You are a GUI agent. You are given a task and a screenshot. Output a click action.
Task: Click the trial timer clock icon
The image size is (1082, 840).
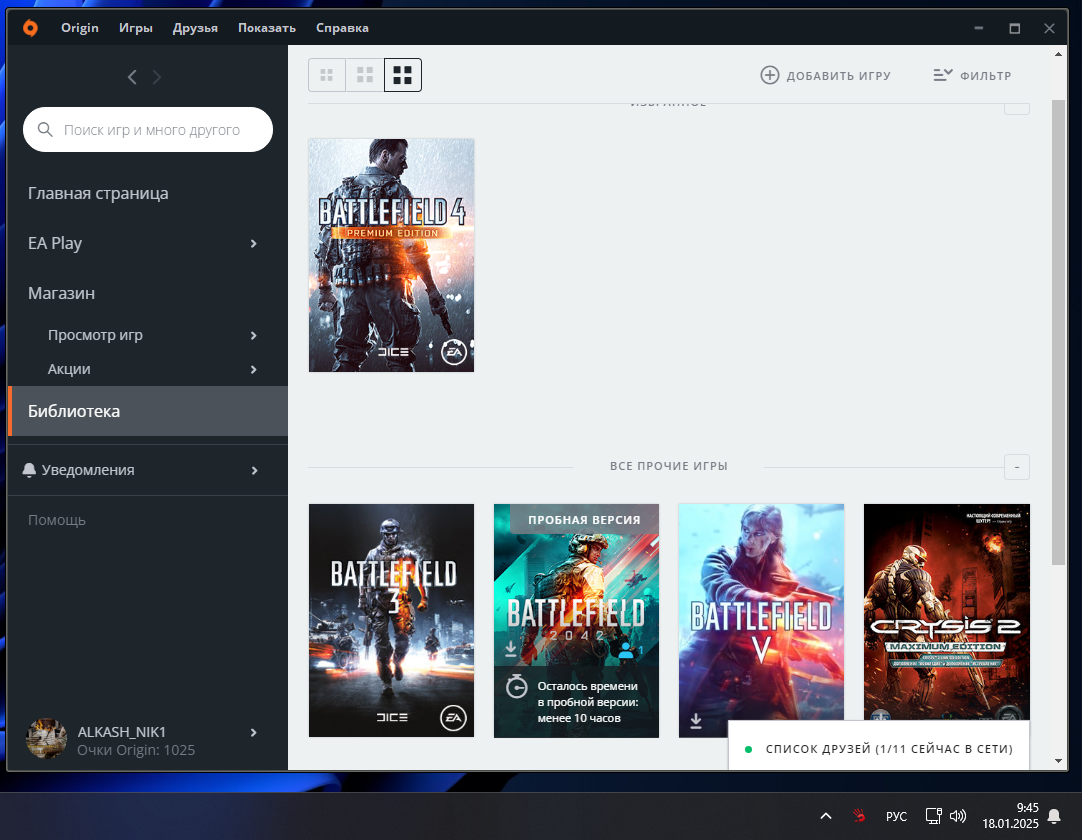coord(517,686)
